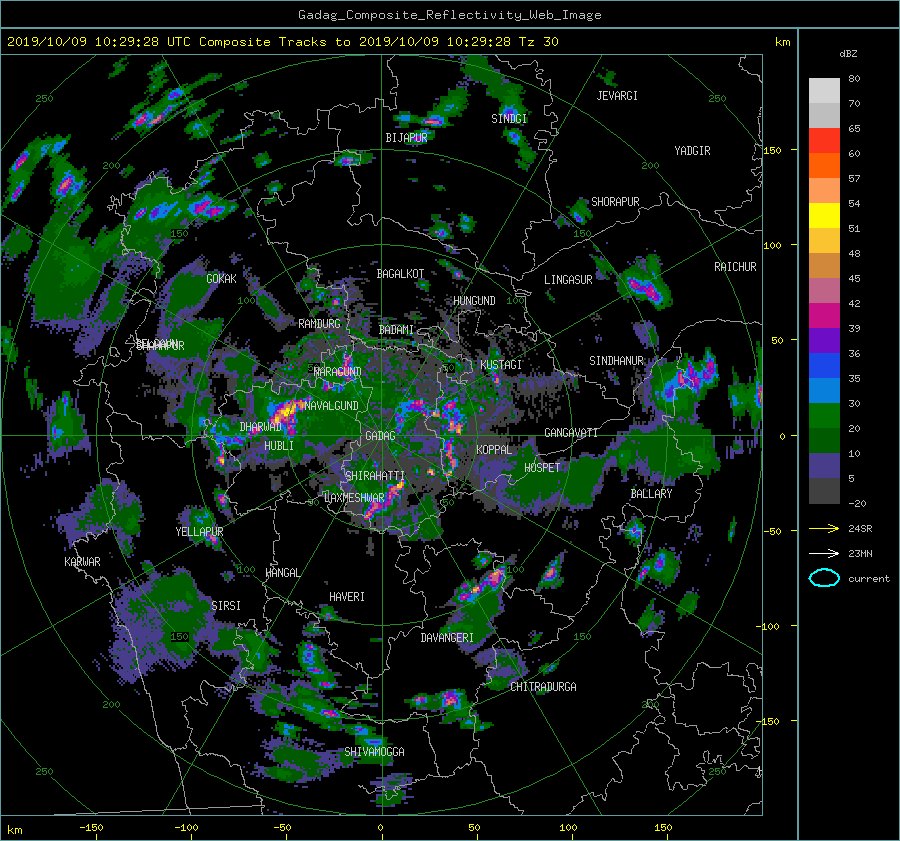Select the 80 dBZ light grey swatch
Image resolution: width=900 pixels, height=841 pixels.
(x=824, y=90)
